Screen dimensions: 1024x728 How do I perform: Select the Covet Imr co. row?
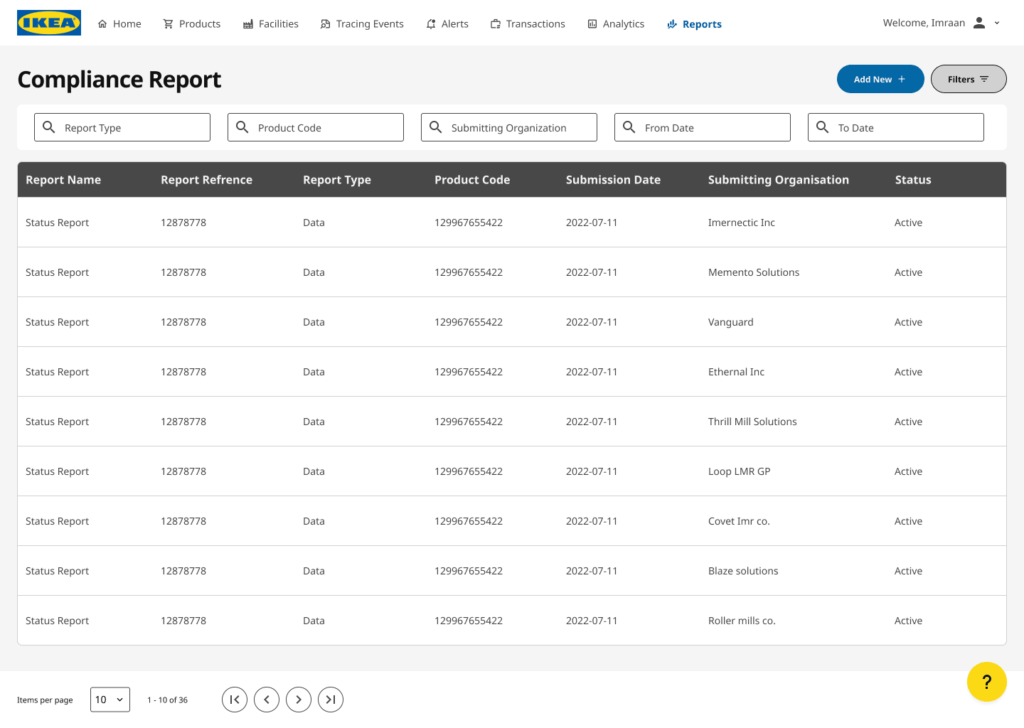(x=512, y=521)
